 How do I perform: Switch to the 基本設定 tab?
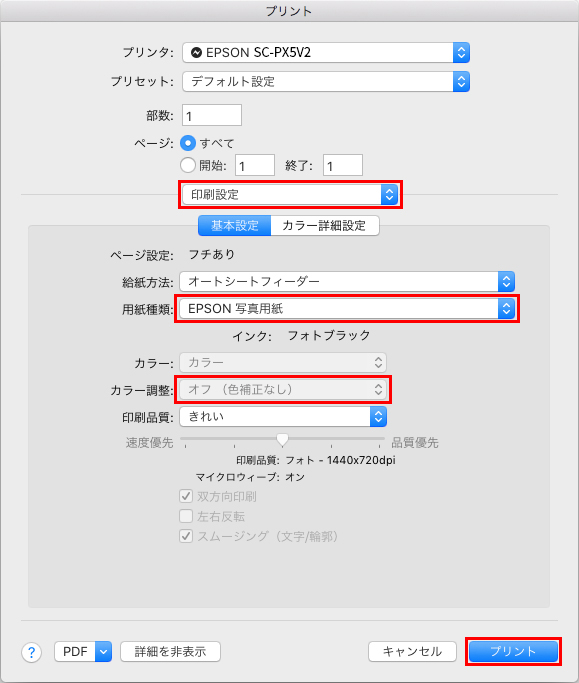point(234,226)
